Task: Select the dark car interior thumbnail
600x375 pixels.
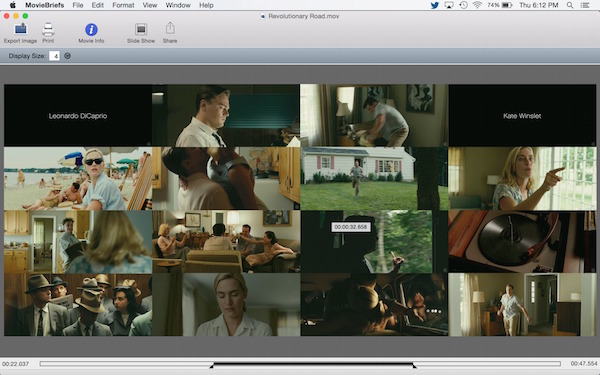Action: point(374,305)
